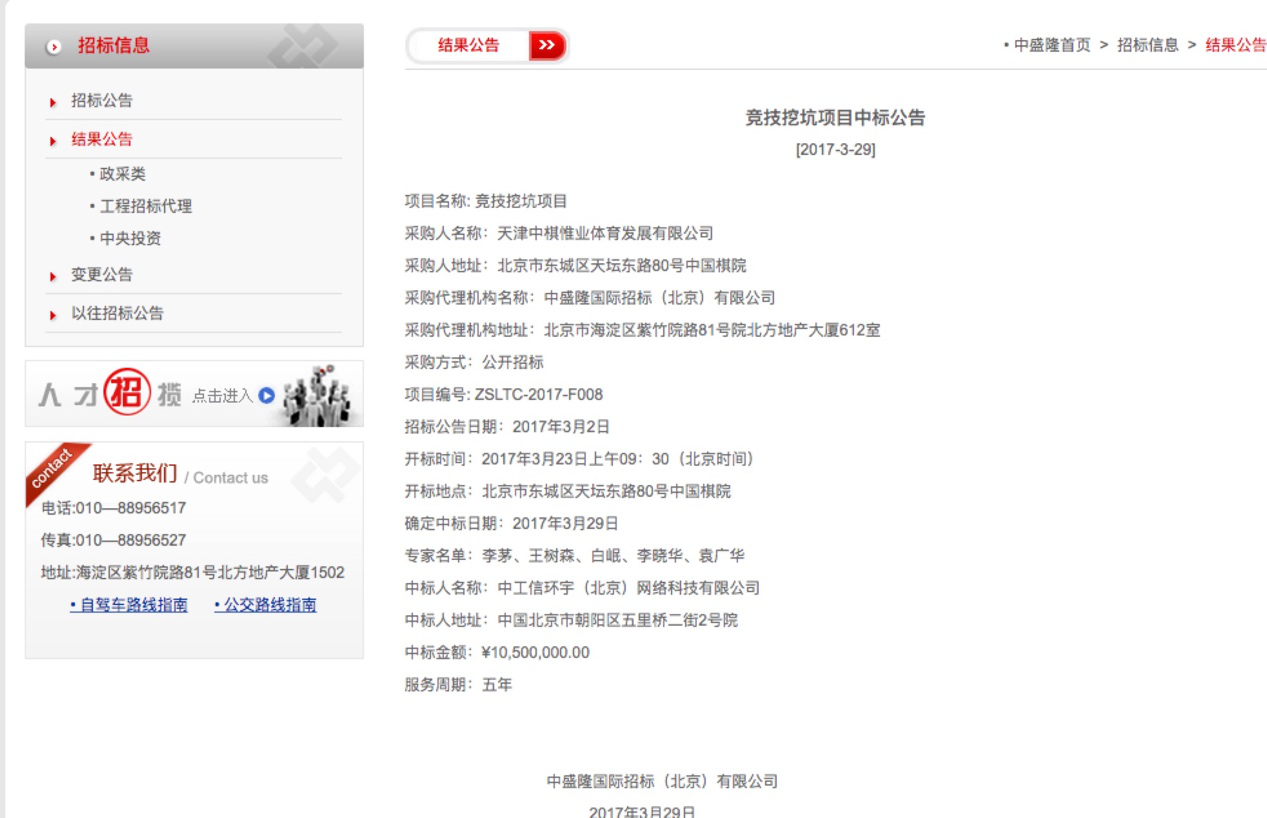Click the winner 中工信环宇（北京）网络科技有限公司
This screenshot has width=1267, height=818.
[x=629, y=588]
